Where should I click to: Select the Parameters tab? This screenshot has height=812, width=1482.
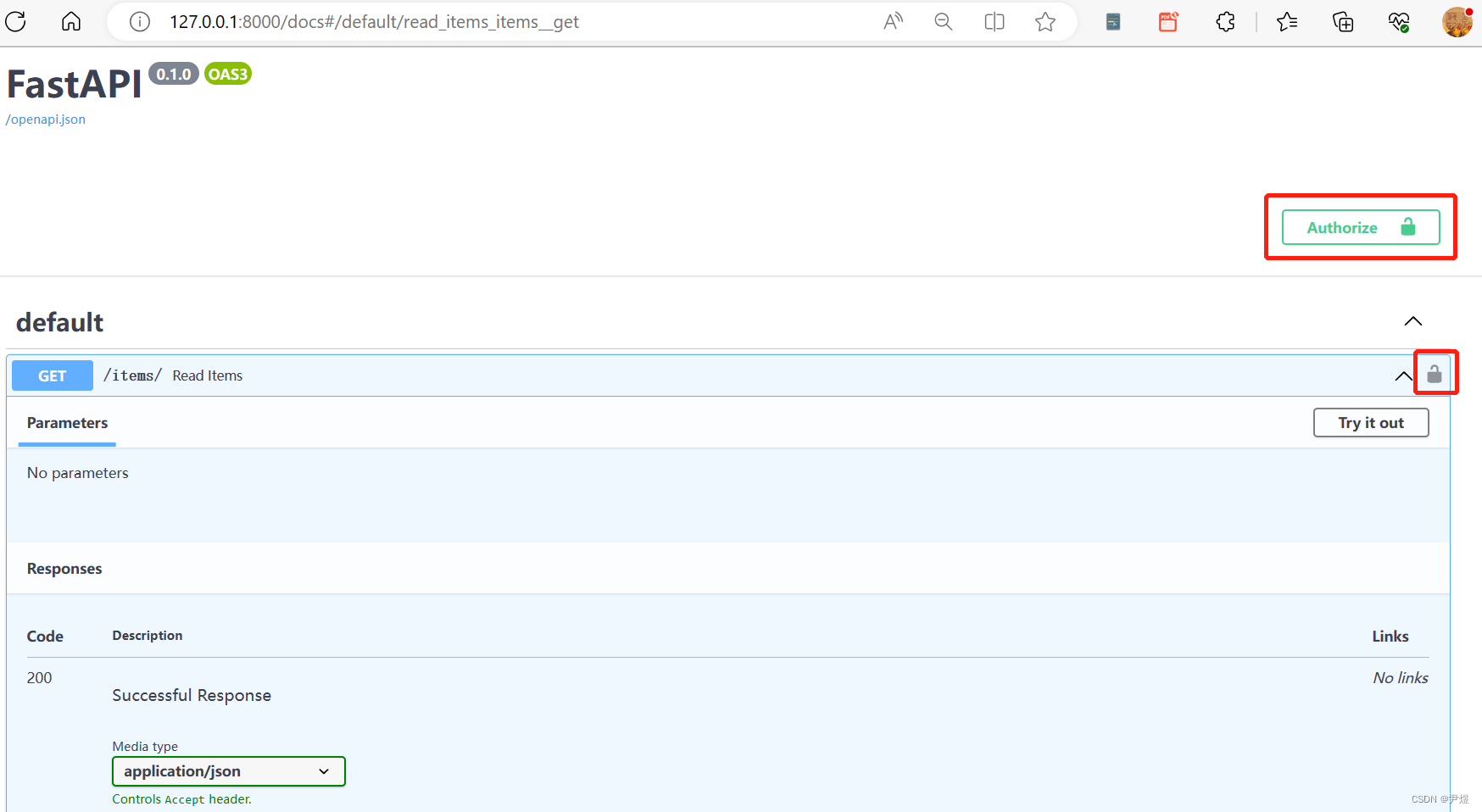click(67, 423)
